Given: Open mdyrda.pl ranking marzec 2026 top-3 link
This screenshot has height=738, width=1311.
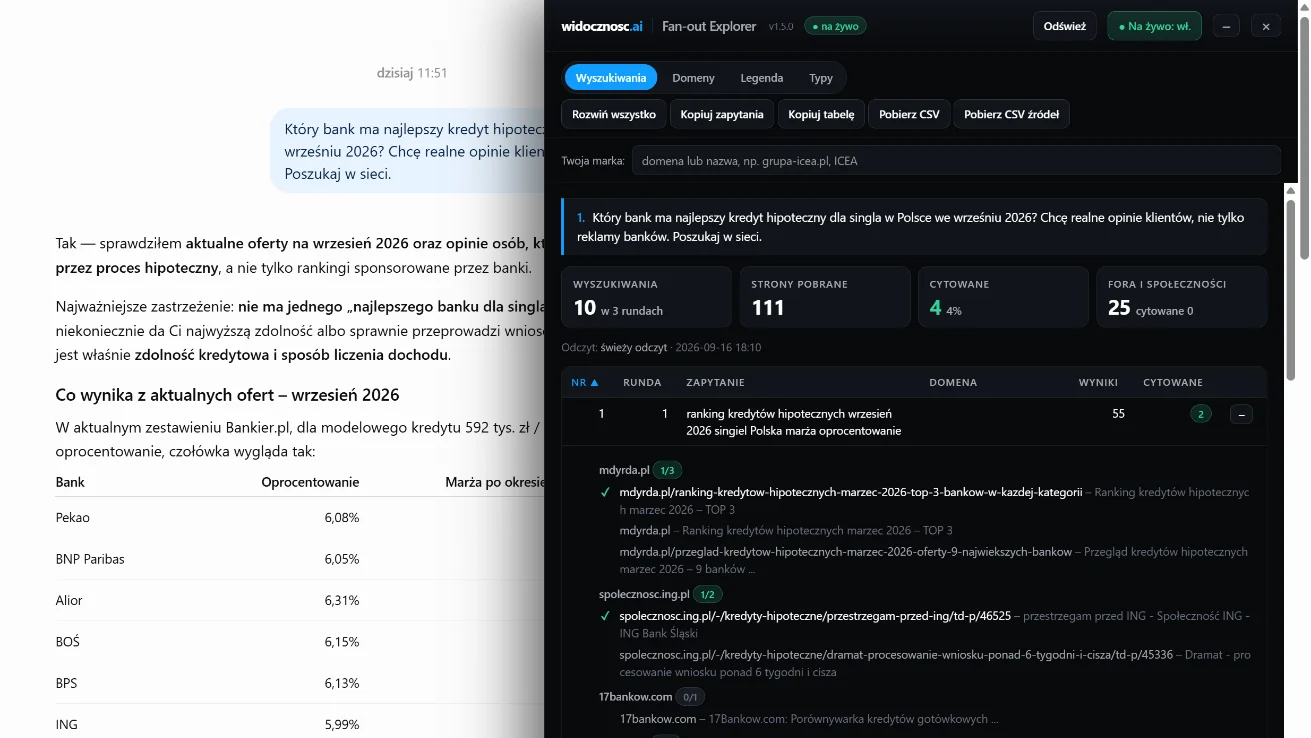Looking at the screenshot, I should [x=851, y=492].
